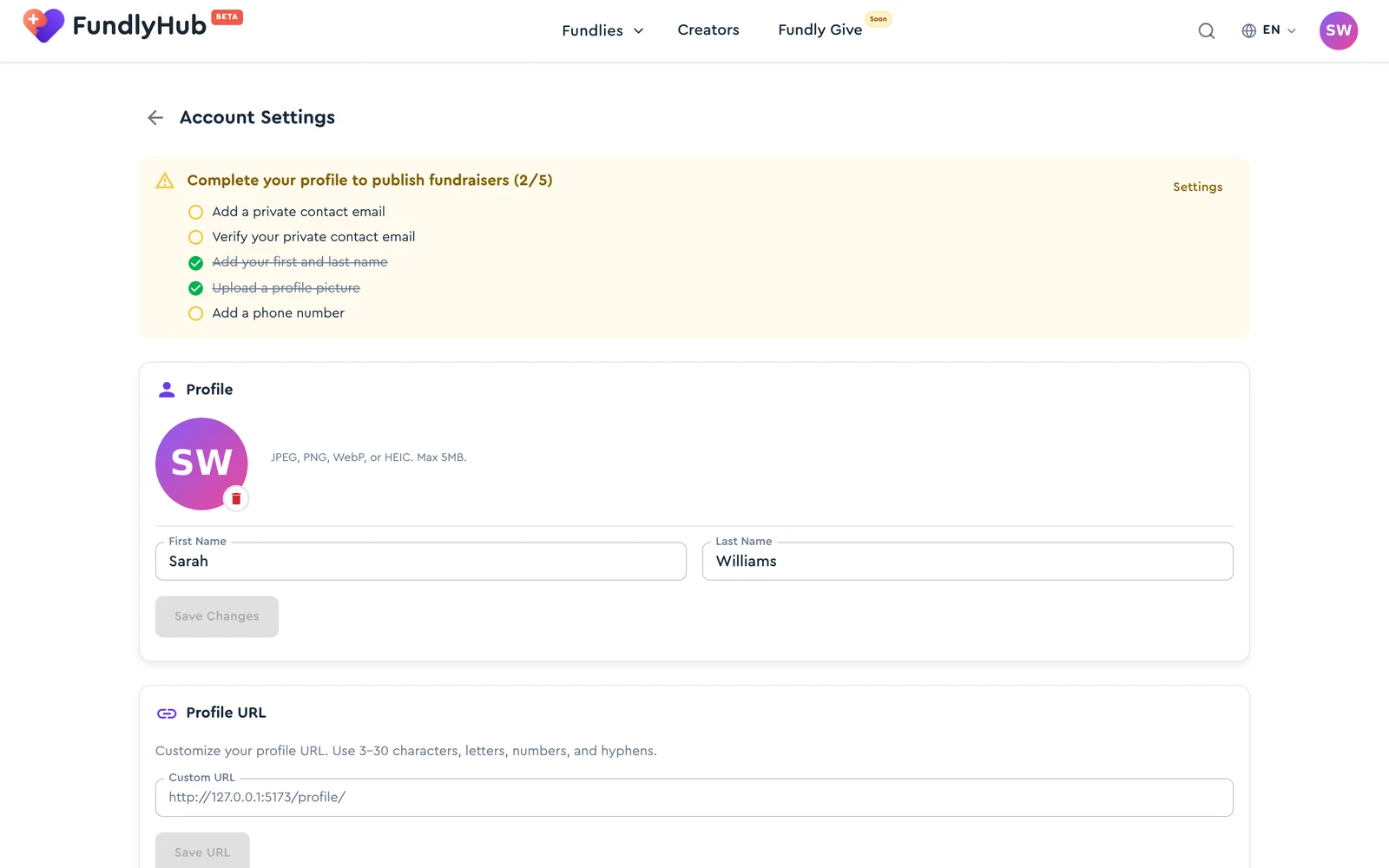Click the FundlyHub brand name

[140, 26]
